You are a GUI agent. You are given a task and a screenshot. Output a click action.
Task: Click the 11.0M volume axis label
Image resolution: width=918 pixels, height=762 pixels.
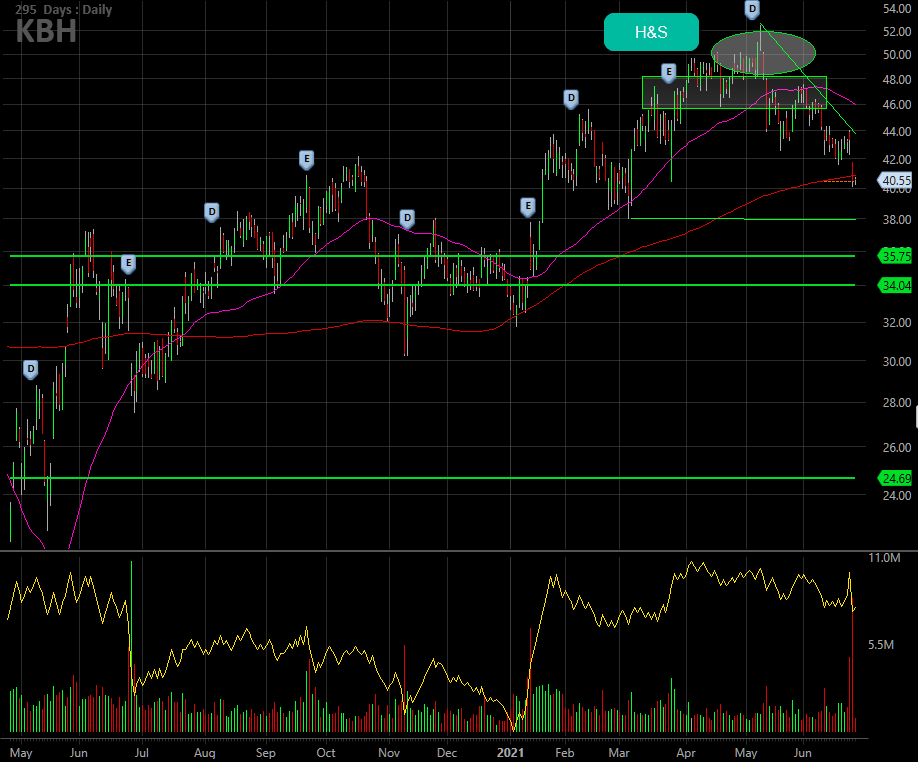coord(884,558)
